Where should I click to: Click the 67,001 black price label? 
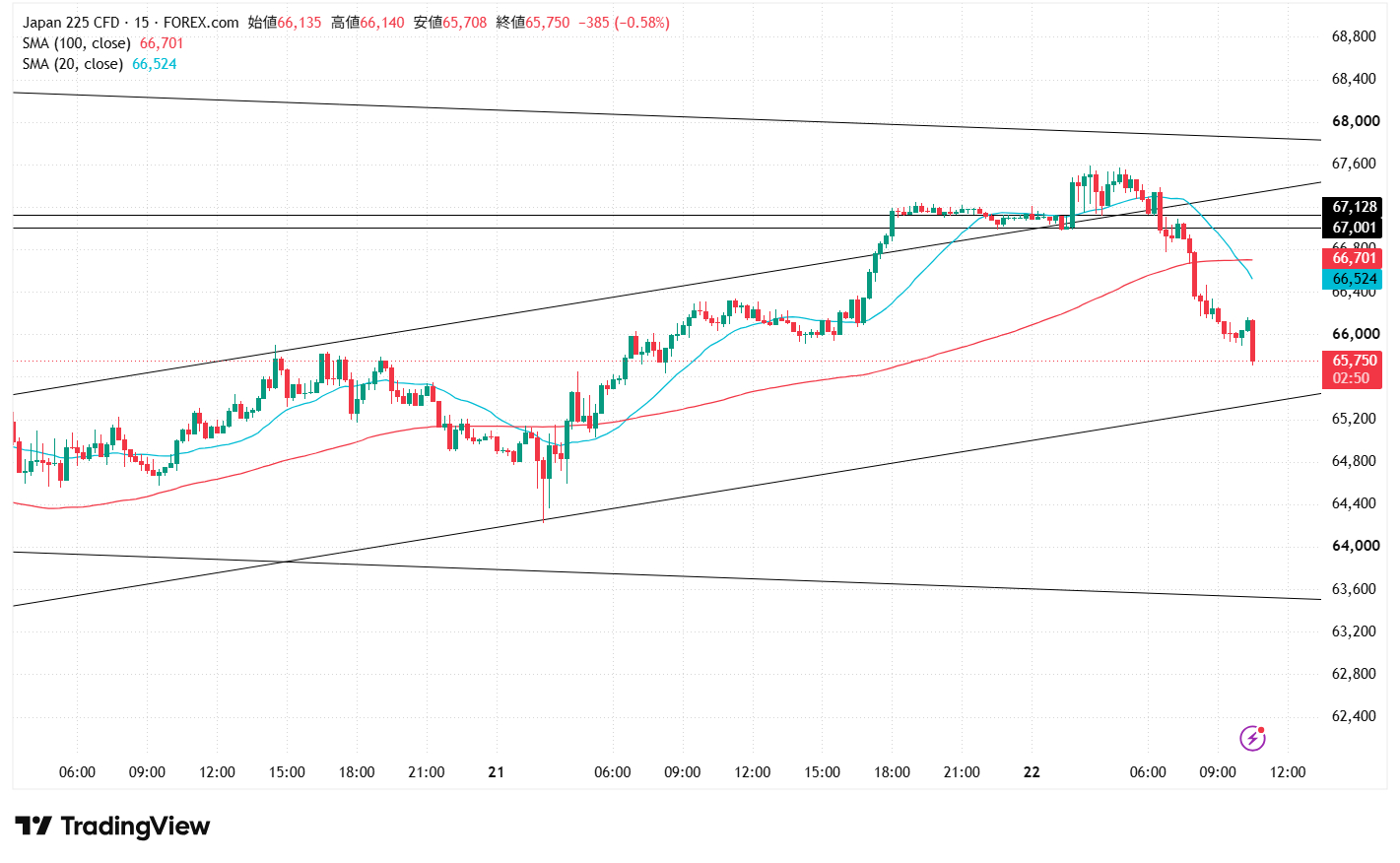tap(1353, 228)
